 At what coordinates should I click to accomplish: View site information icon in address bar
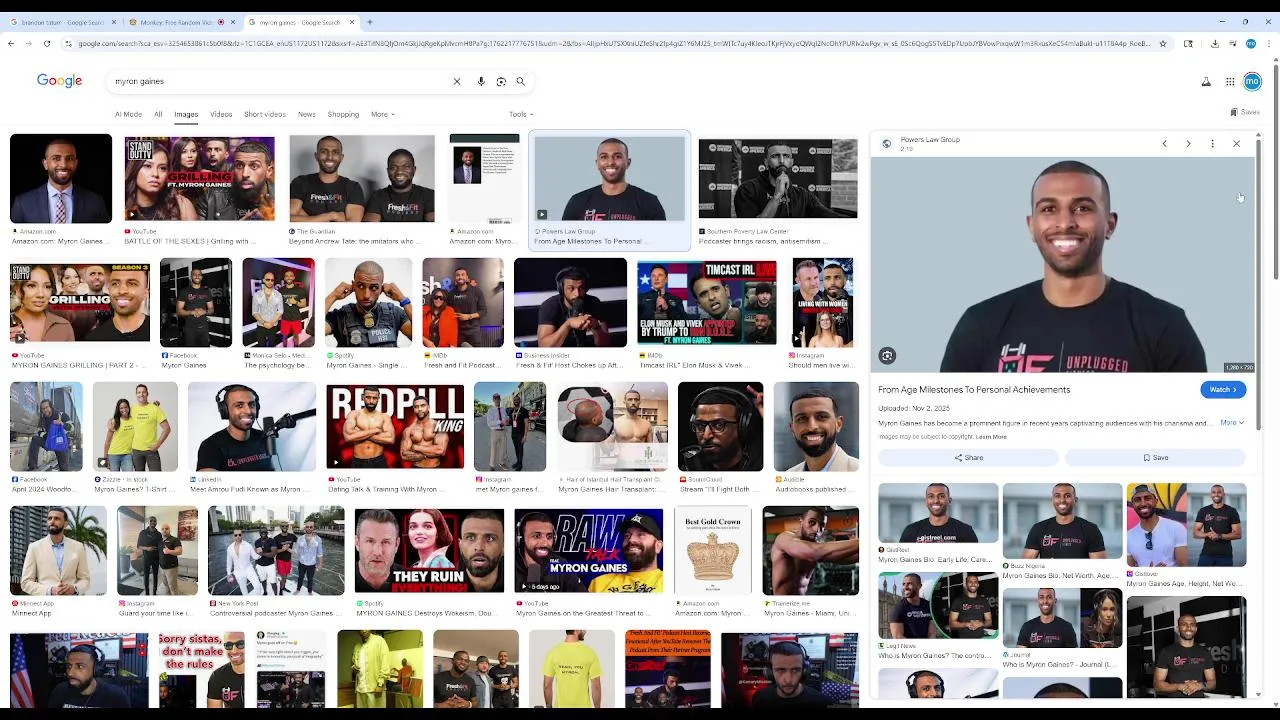pyautogui.click(x=68, y=43)
